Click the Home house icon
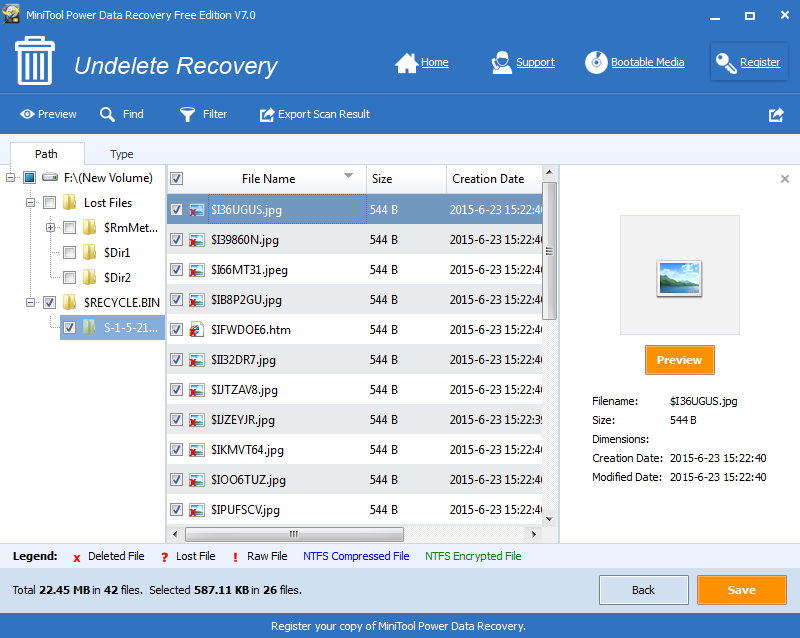Screen dimensions: 800x638 406,63
